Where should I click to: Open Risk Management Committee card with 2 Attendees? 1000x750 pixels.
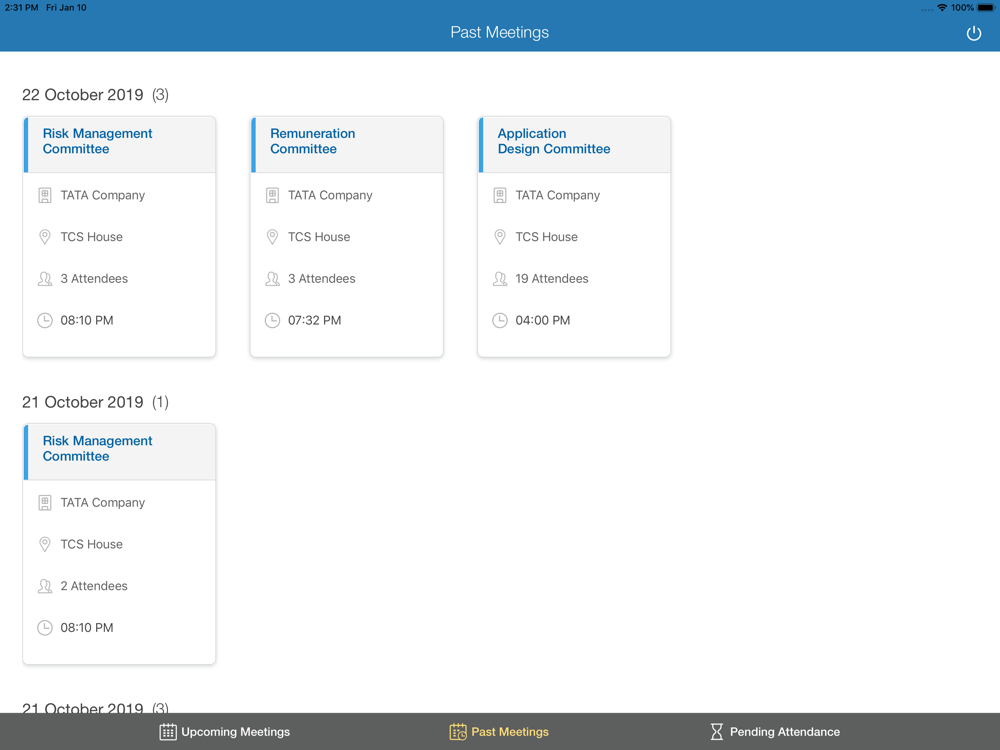(x=119, y=544)
